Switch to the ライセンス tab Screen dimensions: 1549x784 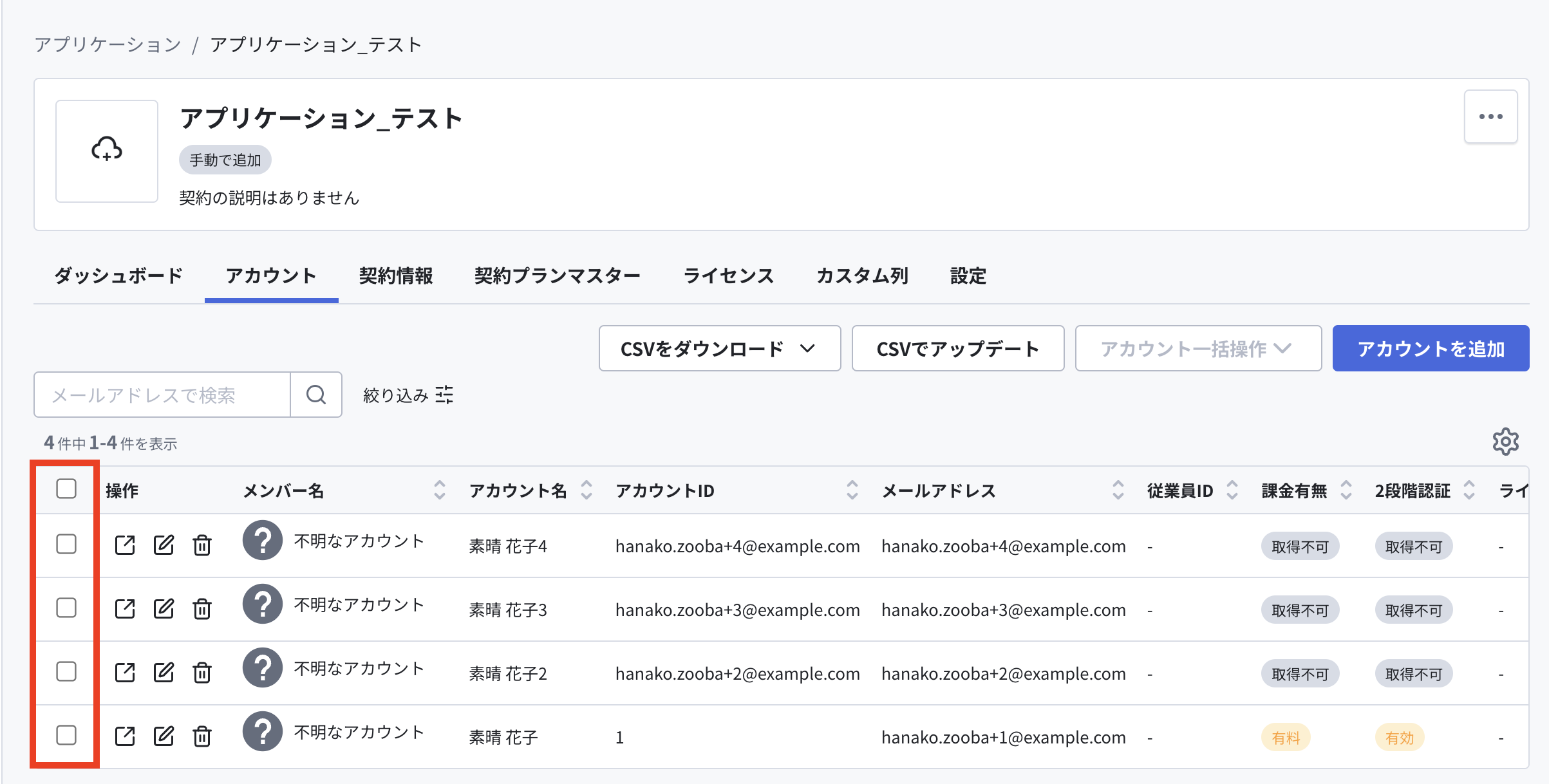(x=728, y=275)
